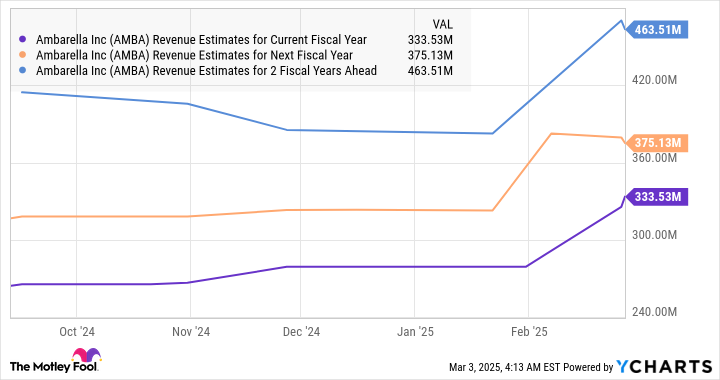Select the 333.53M purple value flag
The image size is (720, 380).
click(x=657, y=197)
